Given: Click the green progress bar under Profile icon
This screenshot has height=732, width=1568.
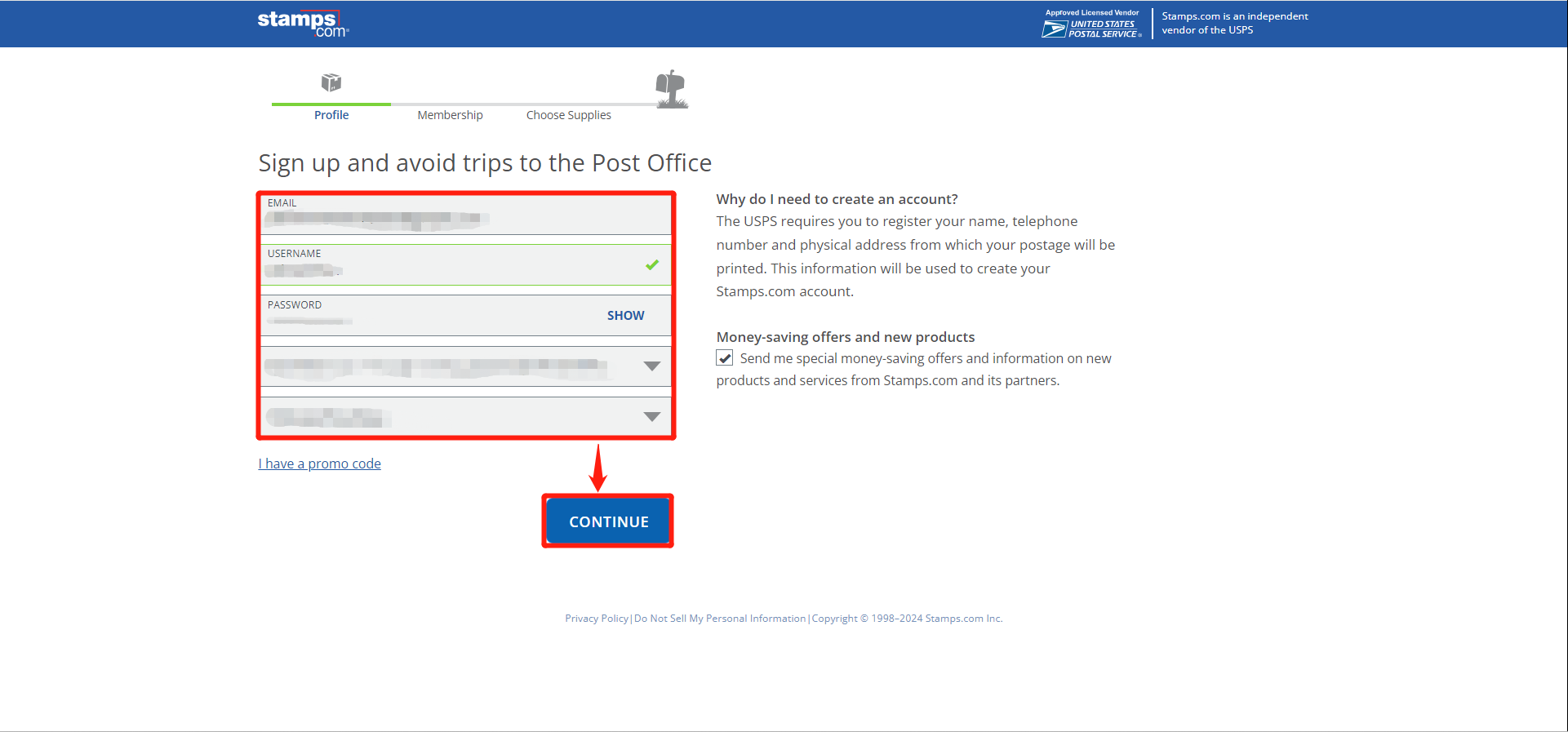Looking at the screenshot, I should [331, 104].
